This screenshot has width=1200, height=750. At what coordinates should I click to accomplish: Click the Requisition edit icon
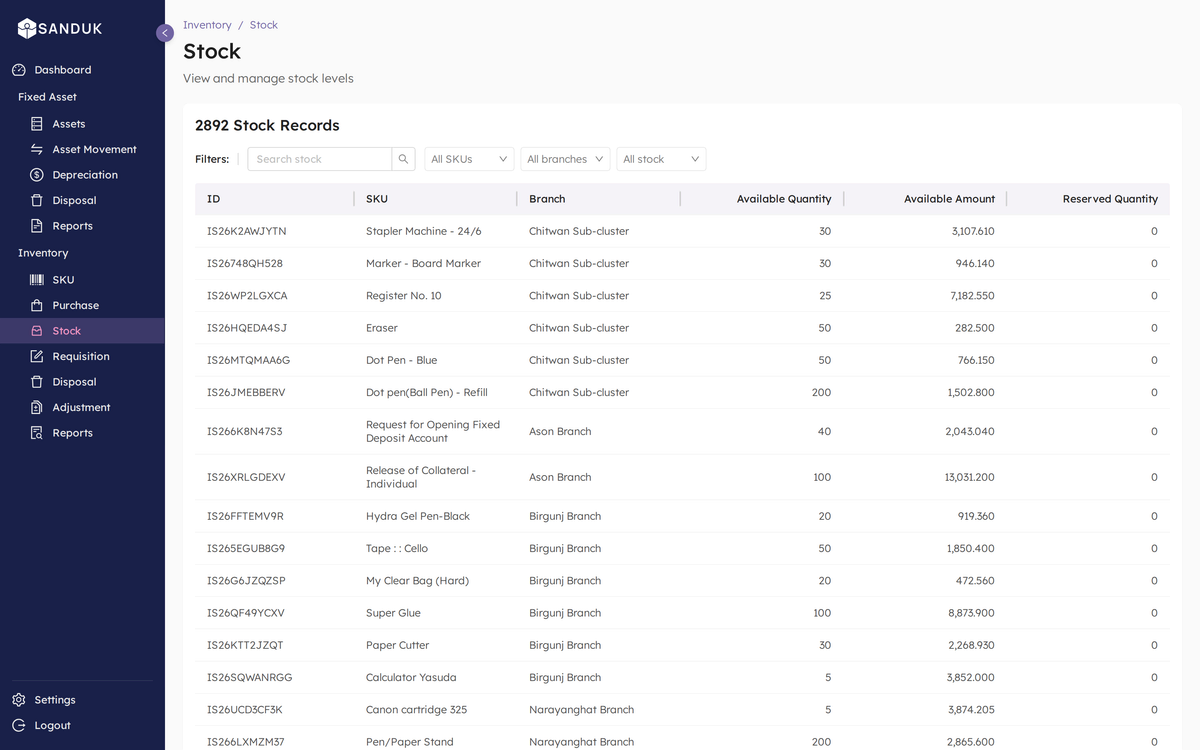pyautogui.click(x=37, y=356)
